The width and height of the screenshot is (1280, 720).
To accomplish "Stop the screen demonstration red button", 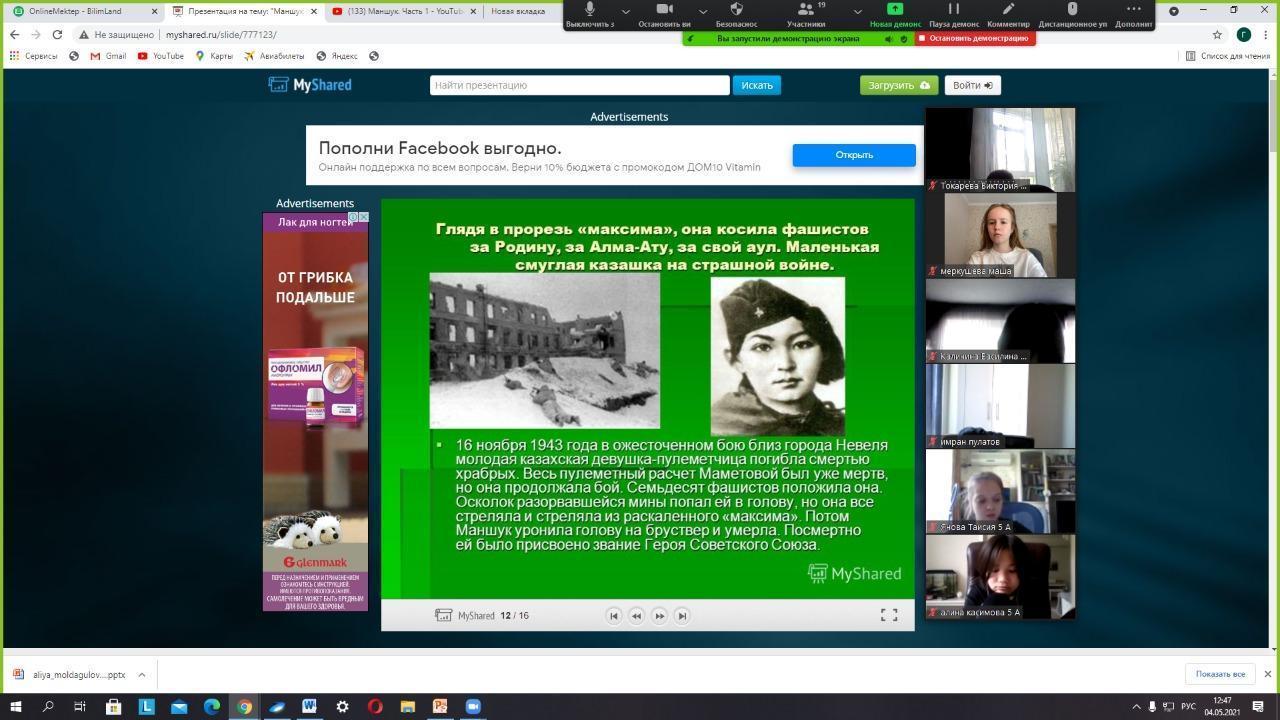I will 974,38.
